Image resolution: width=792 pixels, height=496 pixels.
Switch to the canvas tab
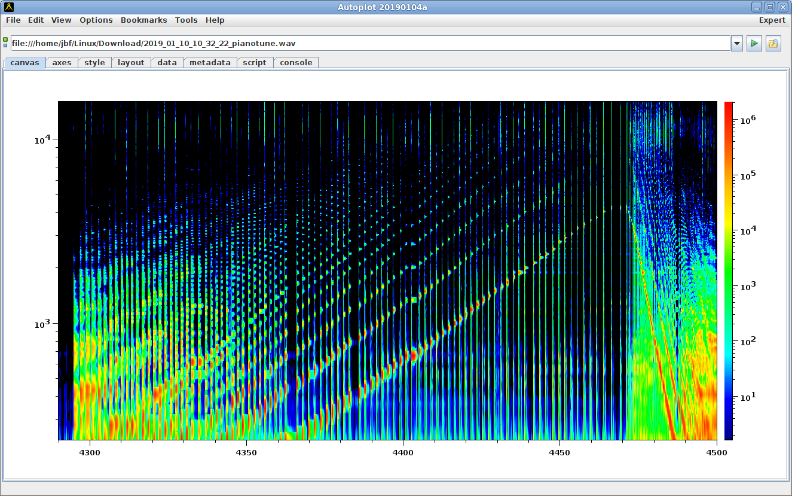25,63
